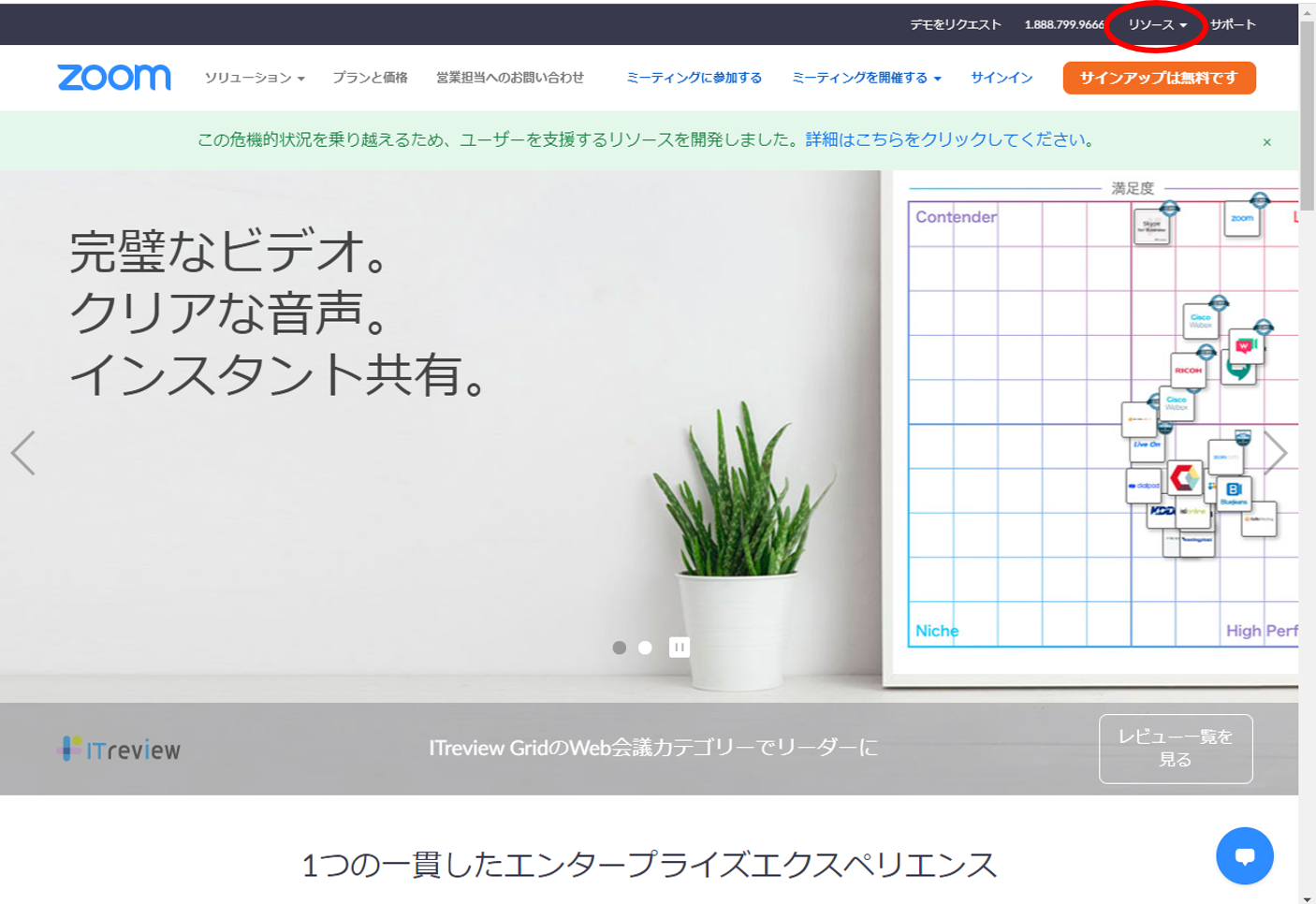Click the scrollbar up arrow
The height and width of the screenshot is (904, 1316).
pos(1308,11)
